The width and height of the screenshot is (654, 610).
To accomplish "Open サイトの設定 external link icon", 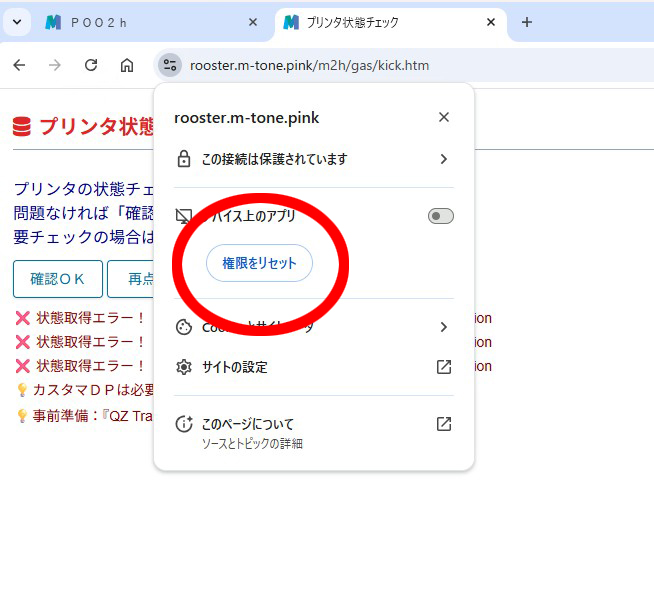I will 444,367.
